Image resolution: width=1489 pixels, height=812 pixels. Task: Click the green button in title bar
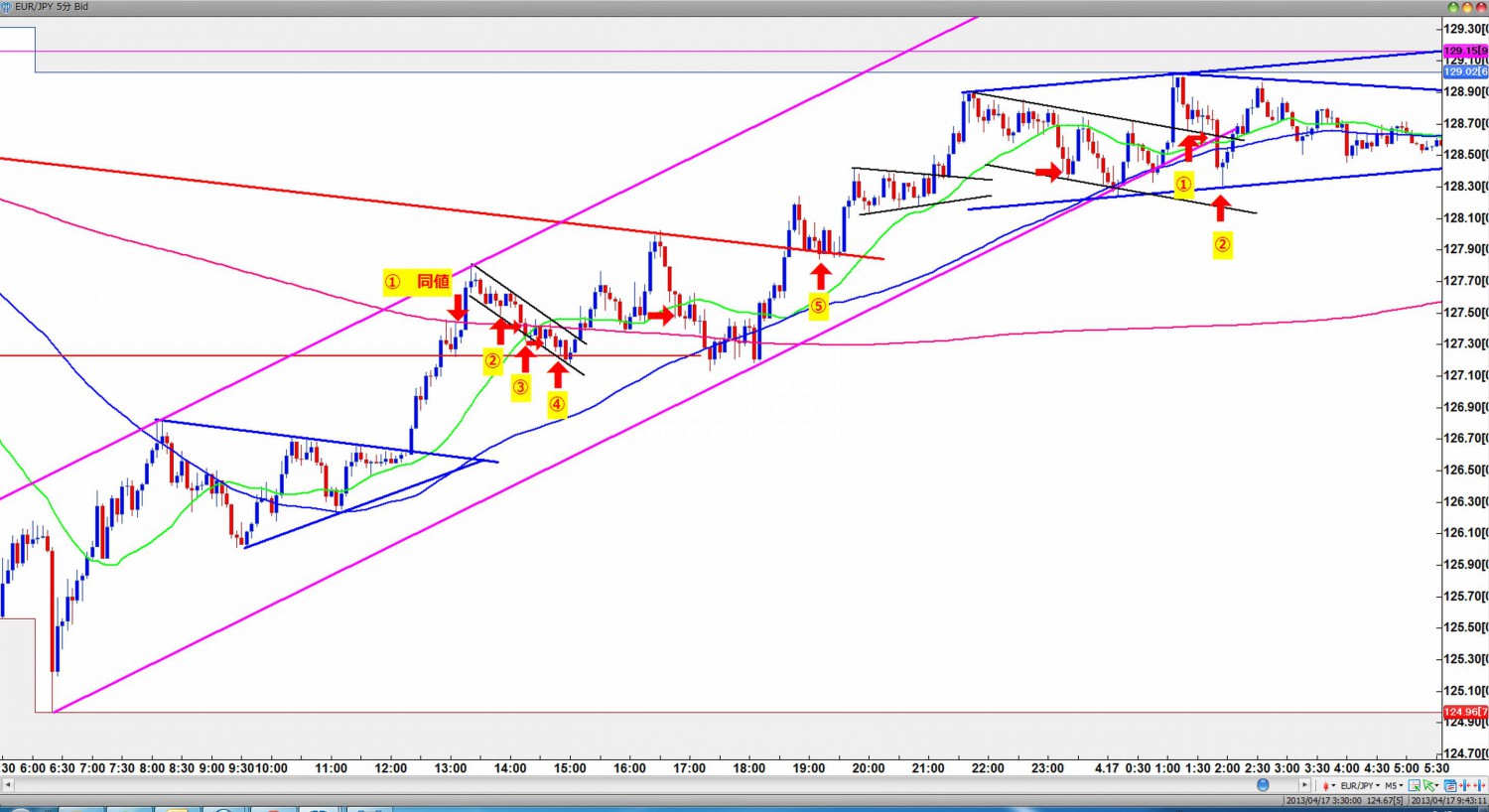(1453, 7)
